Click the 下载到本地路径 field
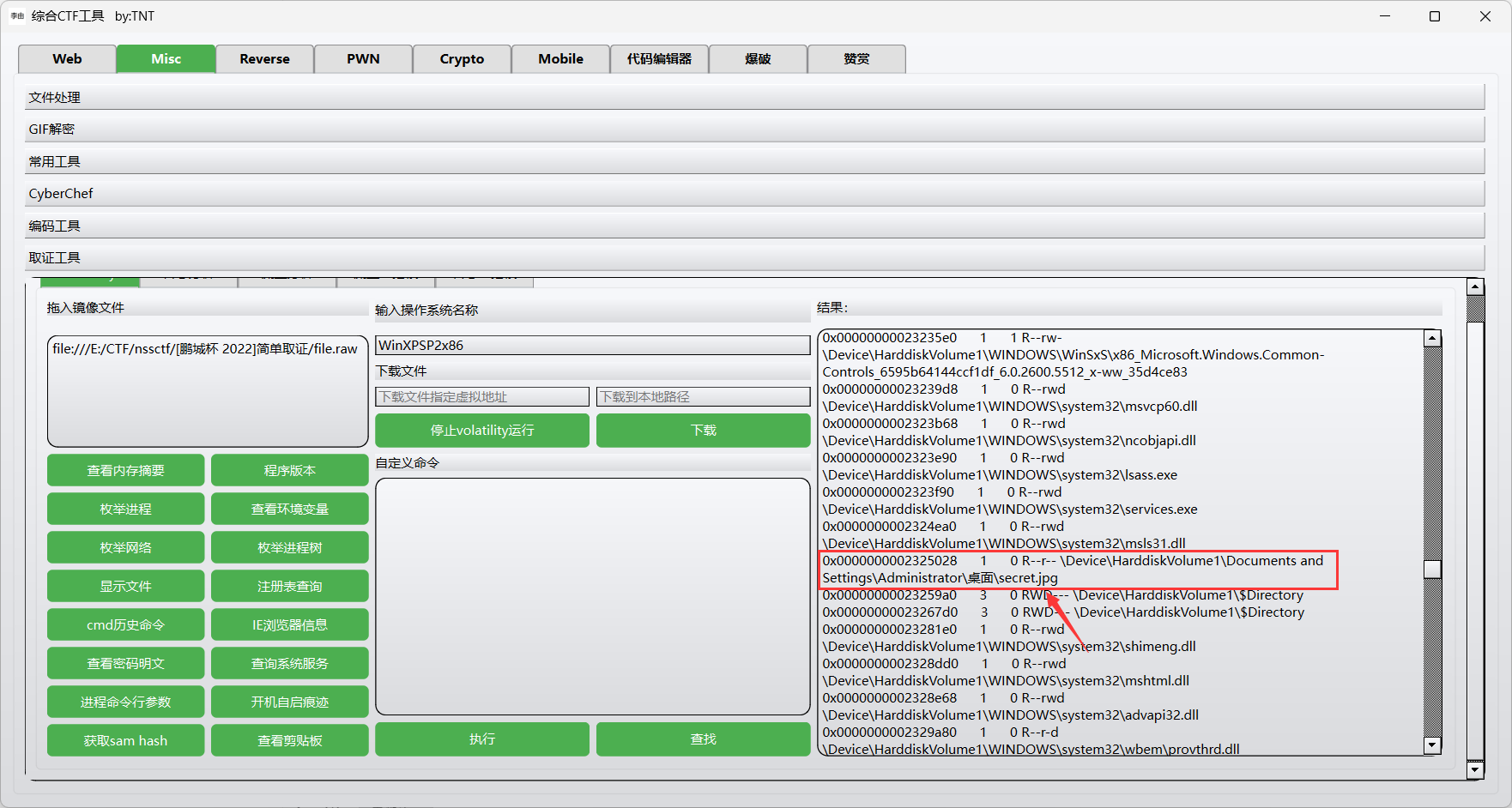 [704, 396]
